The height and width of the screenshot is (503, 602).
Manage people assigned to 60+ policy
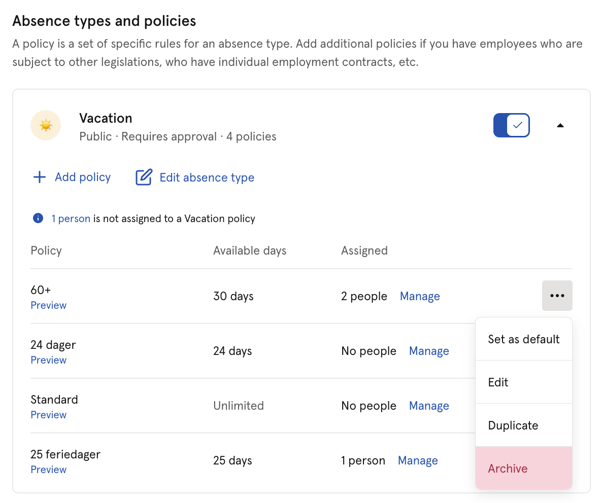[x=419, y=296]
